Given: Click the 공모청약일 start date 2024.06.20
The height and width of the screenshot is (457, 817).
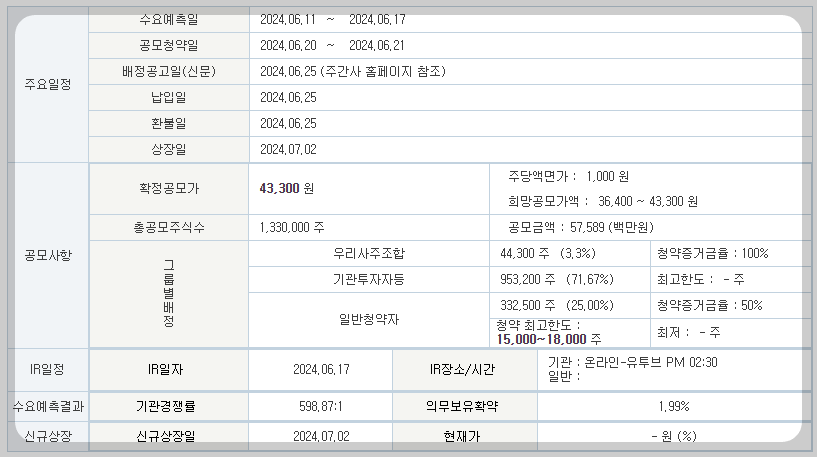Looking at the screenshot, I should tap(288, 45).
